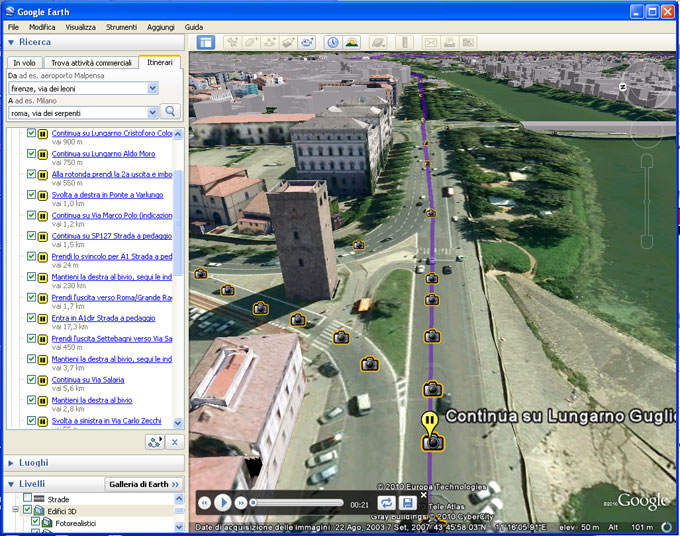
Task: Uncheck Entra in A1dir Strada a pedaggio
Action: (x=31, y=317)
